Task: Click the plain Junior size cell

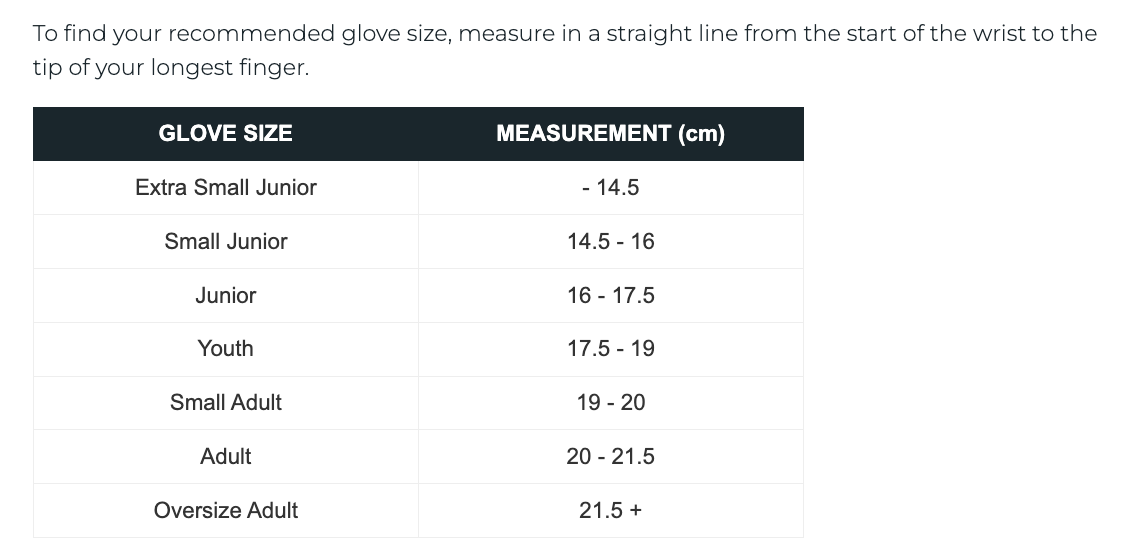Action: click(x=226, y=296)
